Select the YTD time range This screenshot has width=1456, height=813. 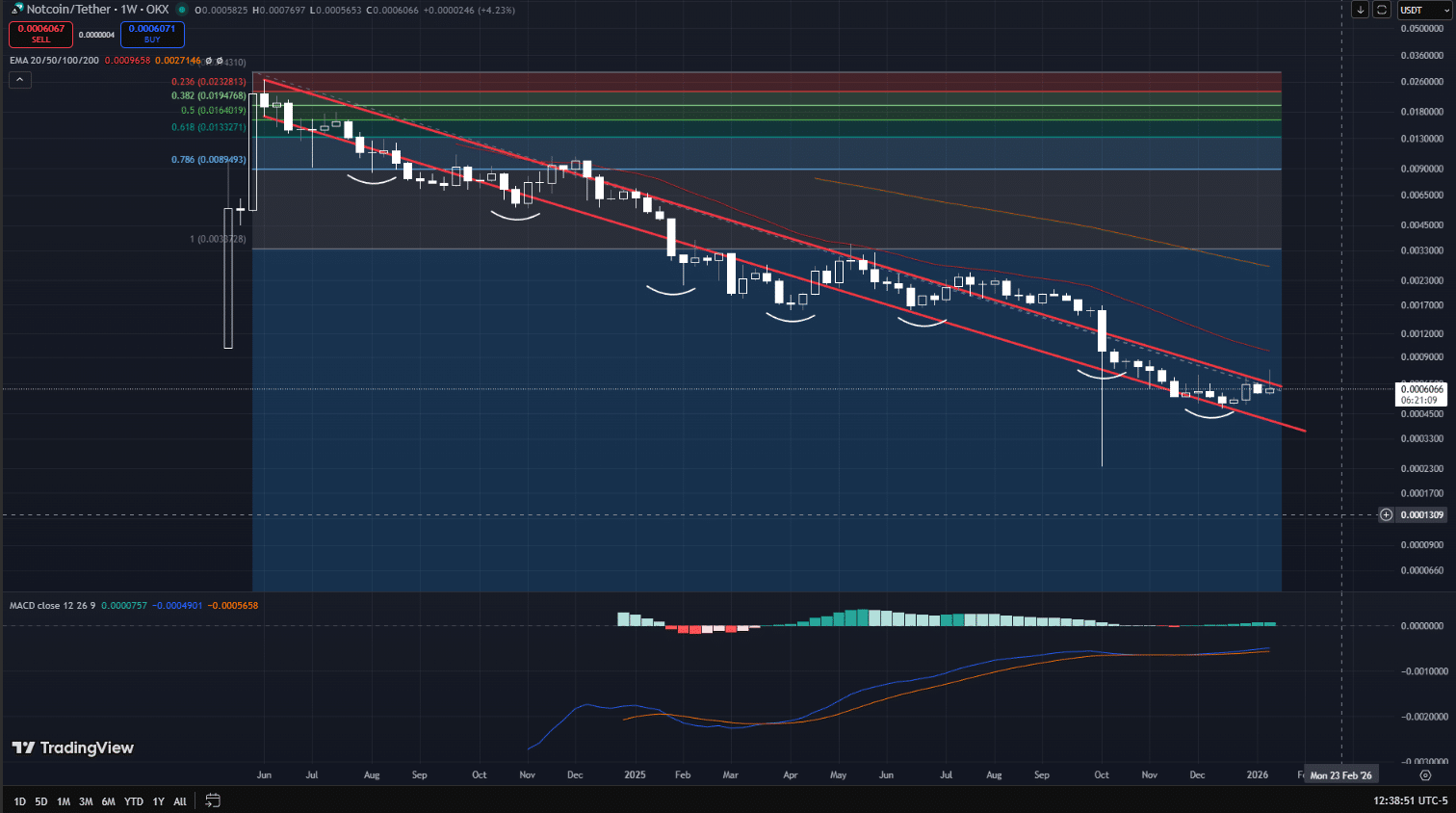tap(134, 801)
